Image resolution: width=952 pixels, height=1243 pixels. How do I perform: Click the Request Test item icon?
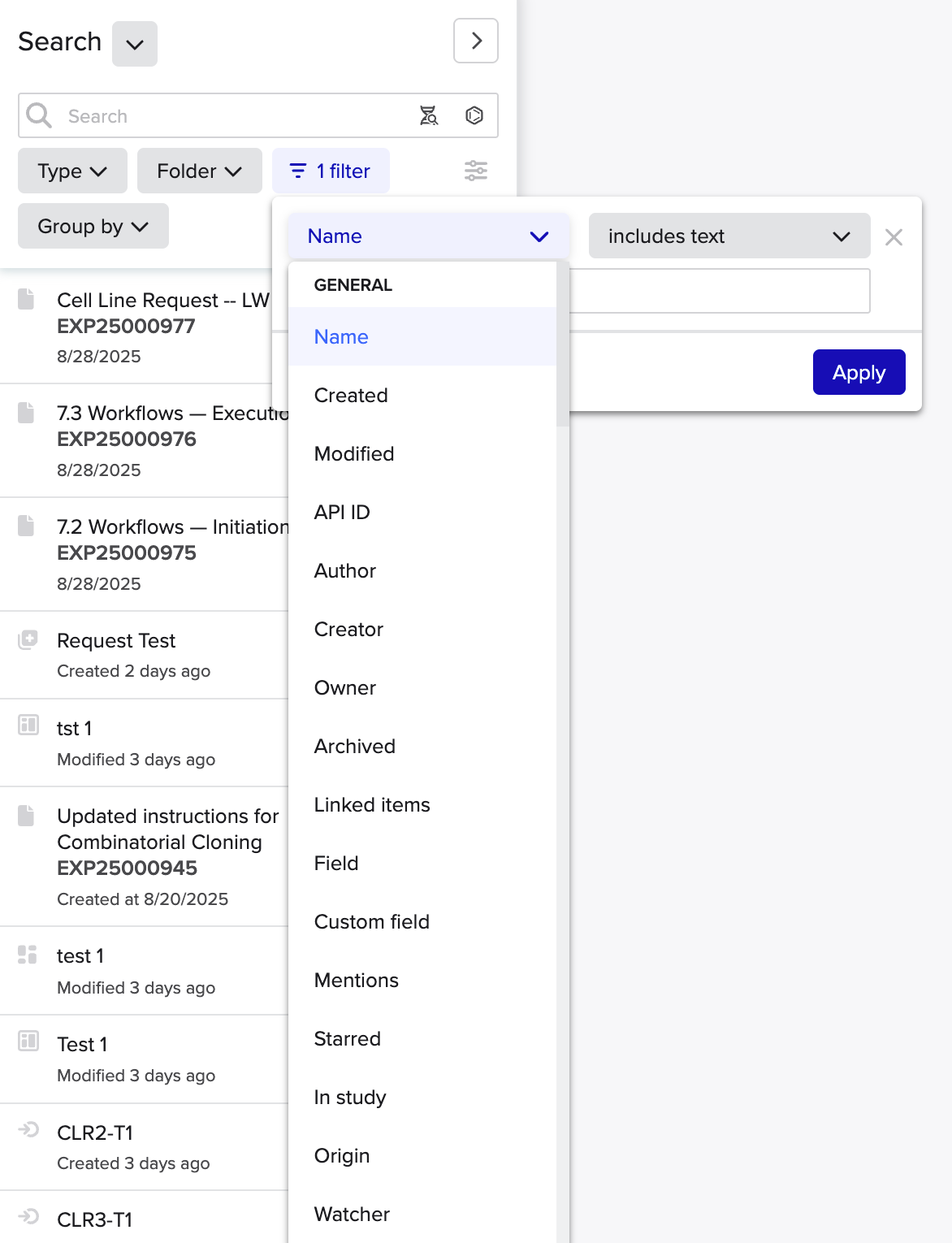coord(28,640)
